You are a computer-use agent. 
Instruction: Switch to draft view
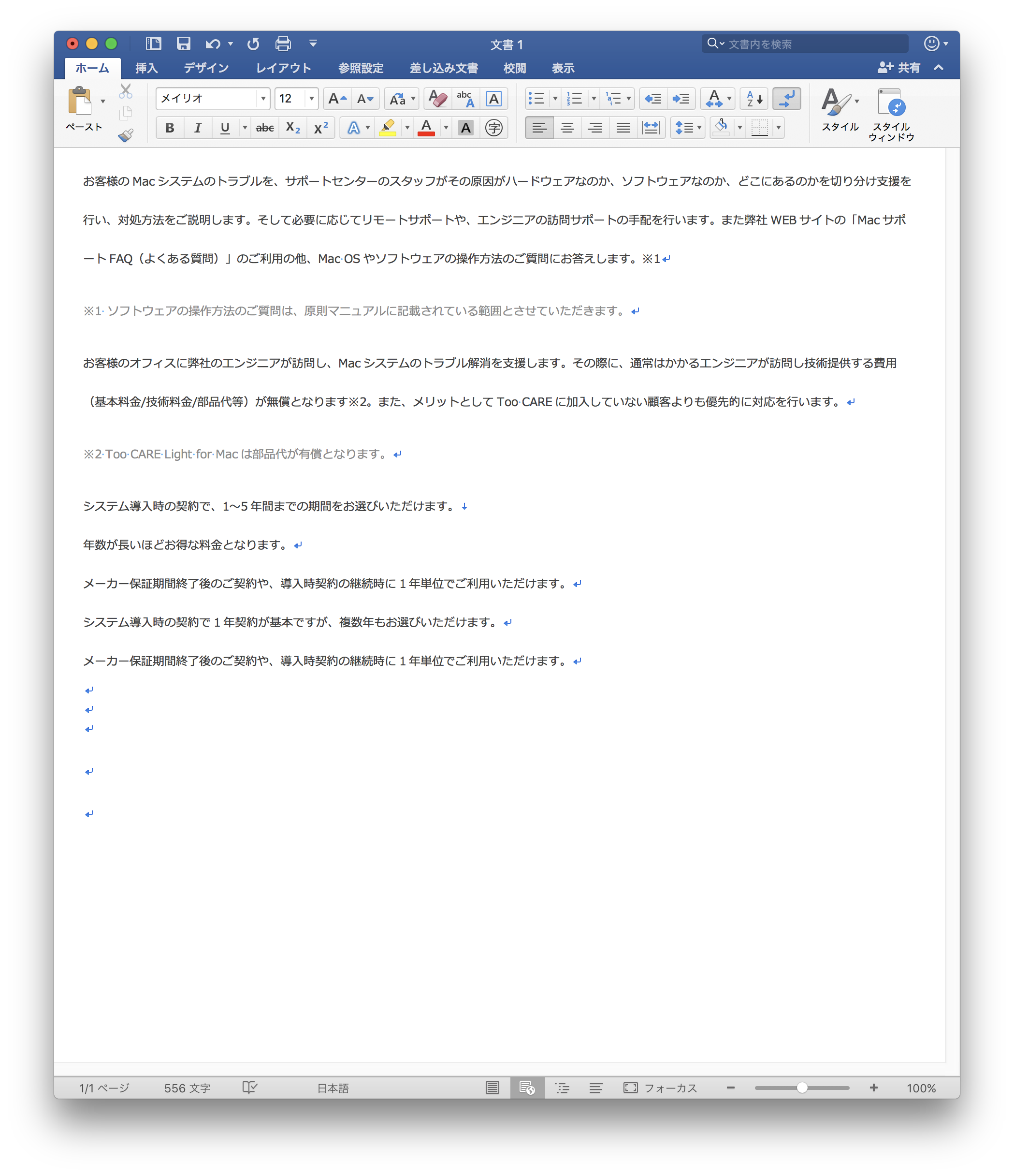(596, 1088)
